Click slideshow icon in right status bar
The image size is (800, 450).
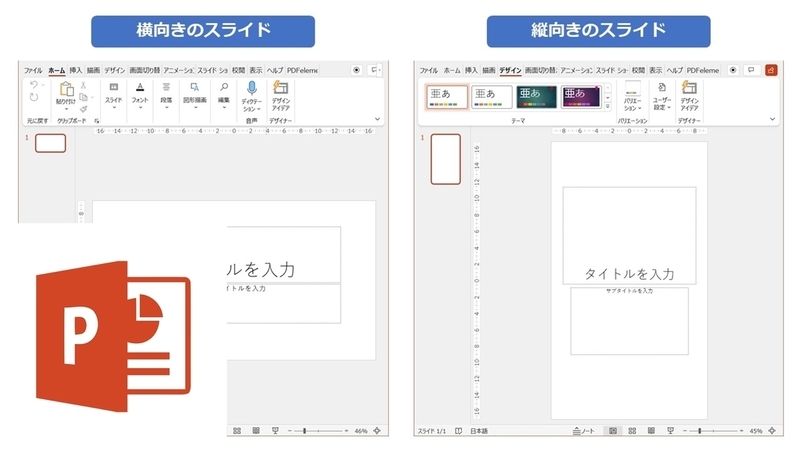pos(670,431)
